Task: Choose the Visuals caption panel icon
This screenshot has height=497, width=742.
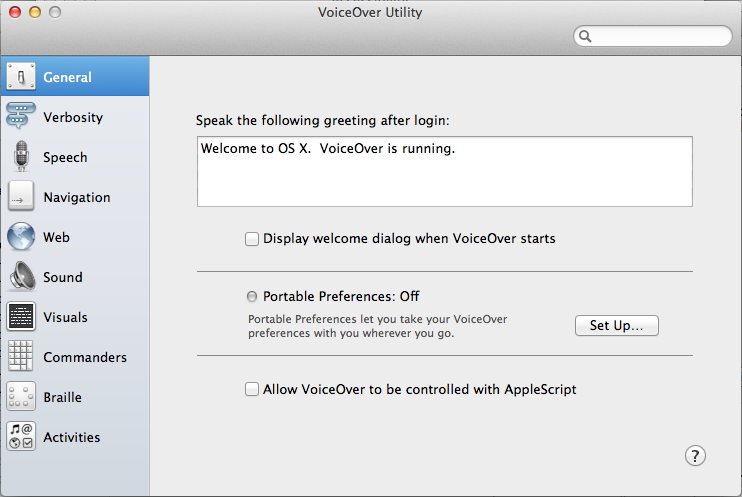Action: tap(21, 316)
